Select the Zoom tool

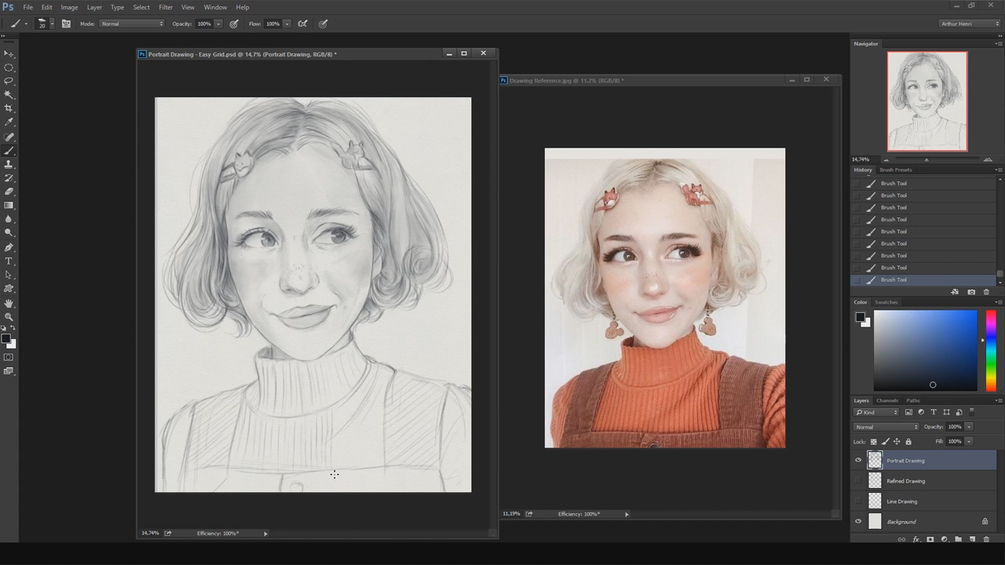[x=8, y=317]
